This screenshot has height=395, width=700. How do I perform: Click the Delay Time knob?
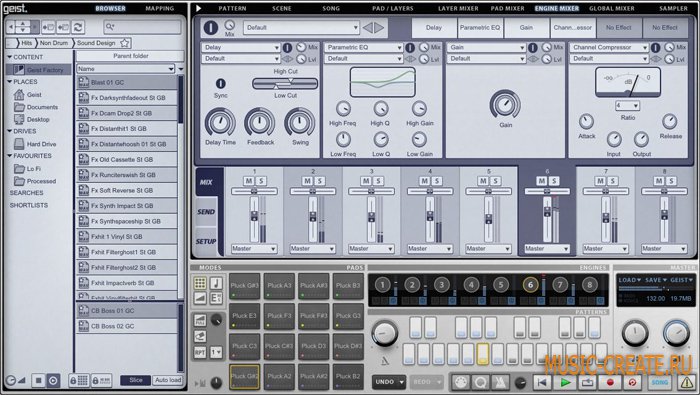click(x=220, y=122)
